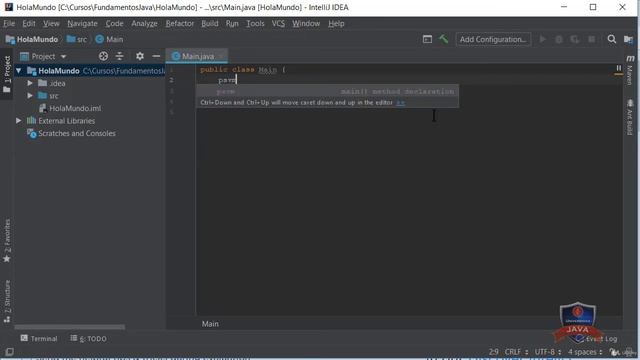
Task: Click the cursor position 2:9 indicator
Action: (x=493, y=352)
